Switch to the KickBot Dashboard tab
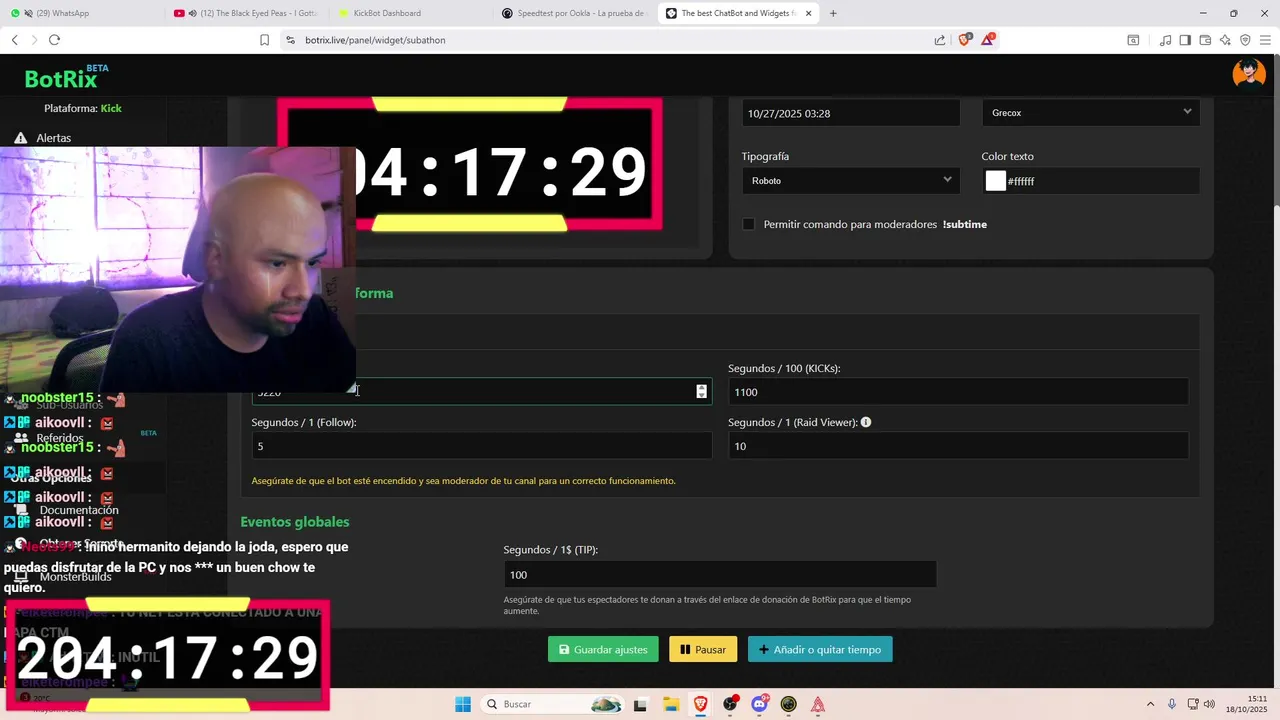The height and width of the screenshot is (720, 1280). (x=410, y=13)
